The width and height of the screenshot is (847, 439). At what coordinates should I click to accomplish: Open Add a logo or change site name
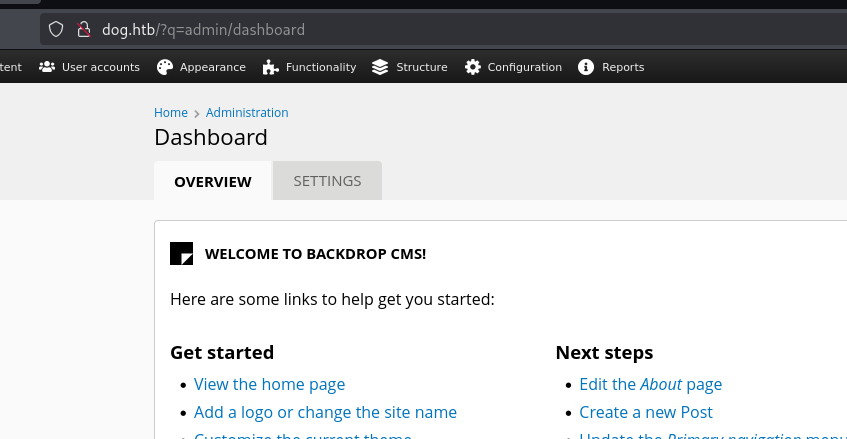click(325, 412)
